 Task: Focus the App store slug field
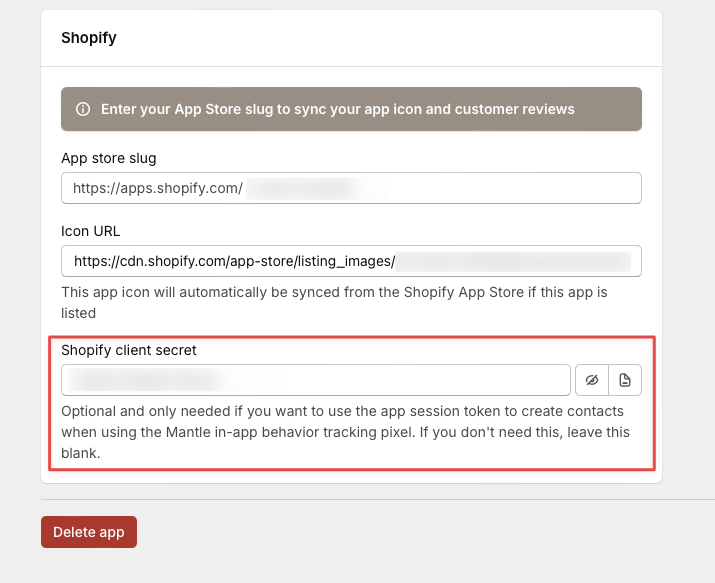click(x=351, y=188)
